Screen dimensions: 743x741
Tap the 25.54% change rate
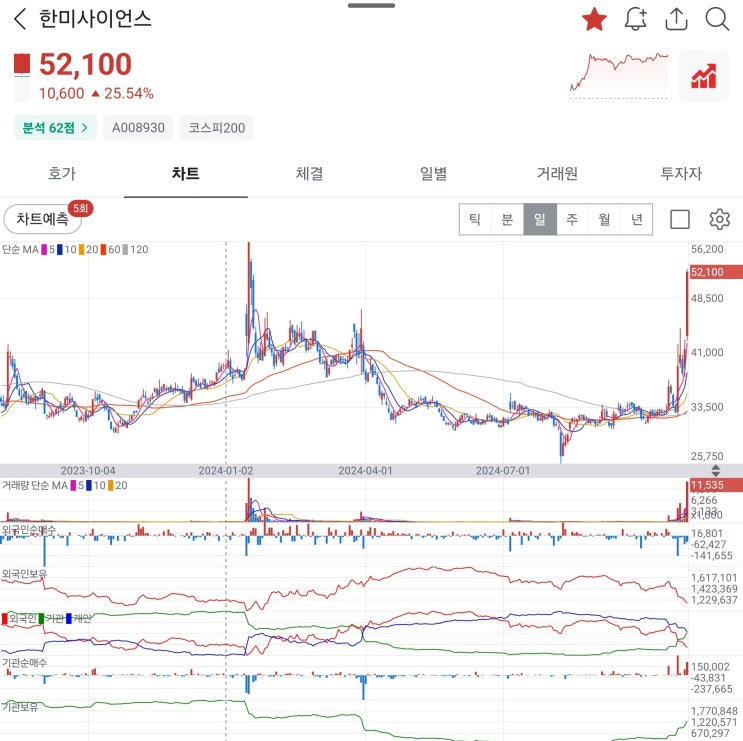[128, 93]
